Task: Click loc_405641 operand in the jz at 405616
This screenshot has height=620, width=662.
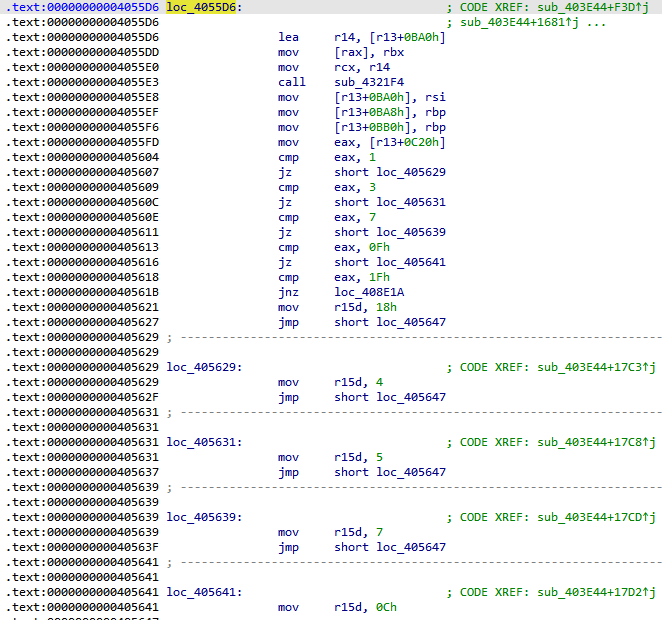Action: 411,262
